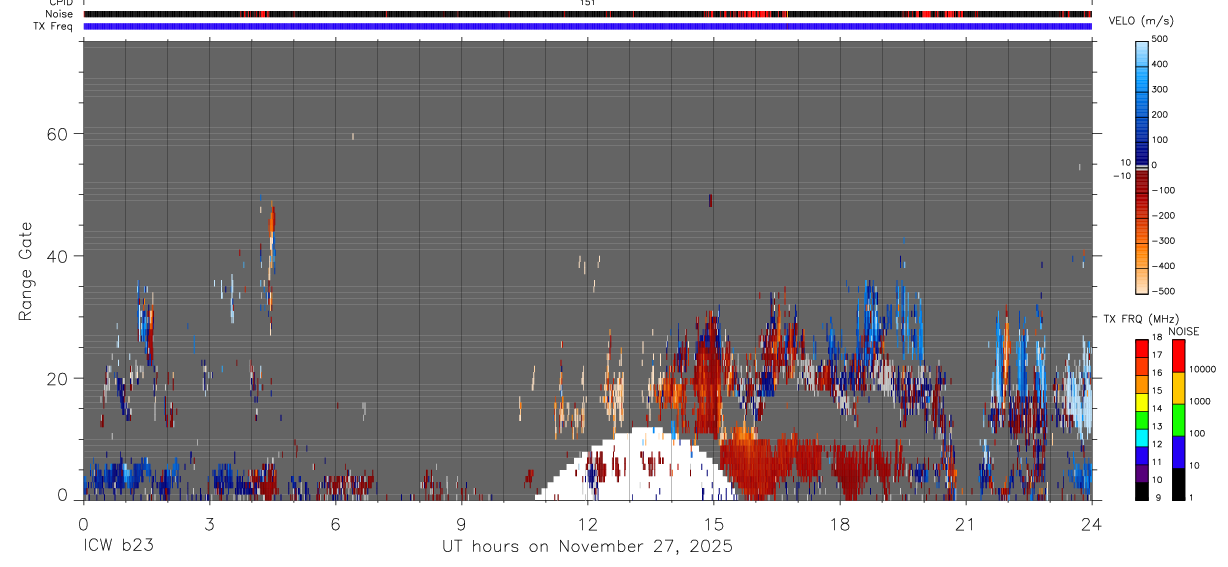Click the cyan 12–13 MHz color block
The image size is (1228, 567).
tap(1142, 437)
